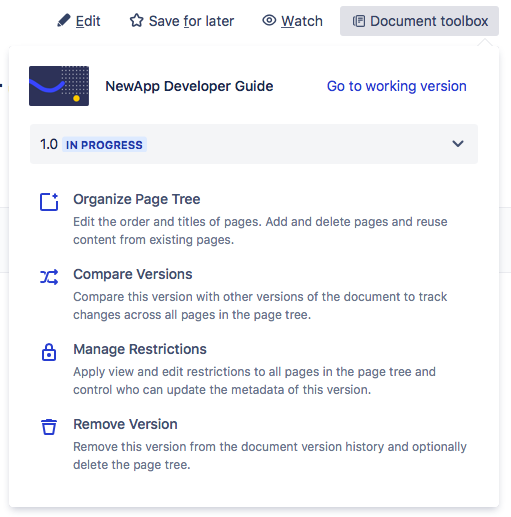Click the Manage Restrictions lock icon
This screenshot has height=517, width=511.
[49, 352]
